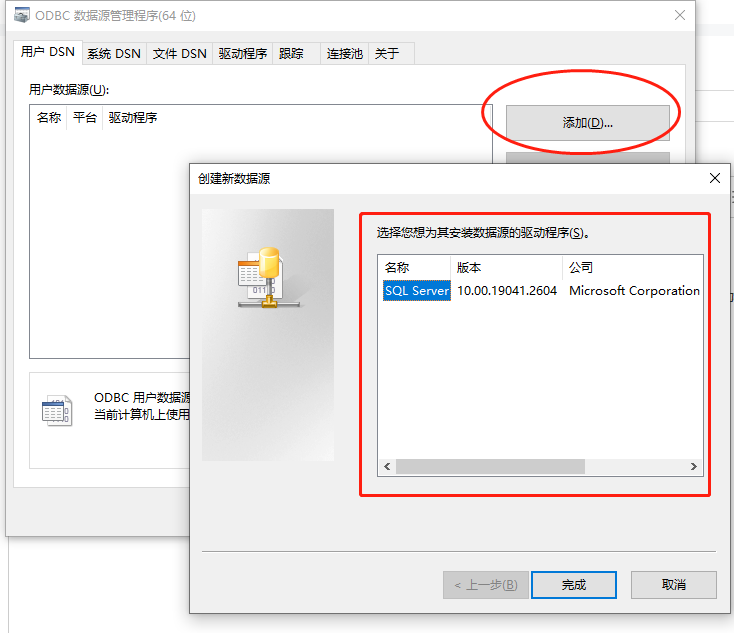The image size is (734, 633).
Task: Click the right scroll arrow in driver list
Action: point(693,466)
